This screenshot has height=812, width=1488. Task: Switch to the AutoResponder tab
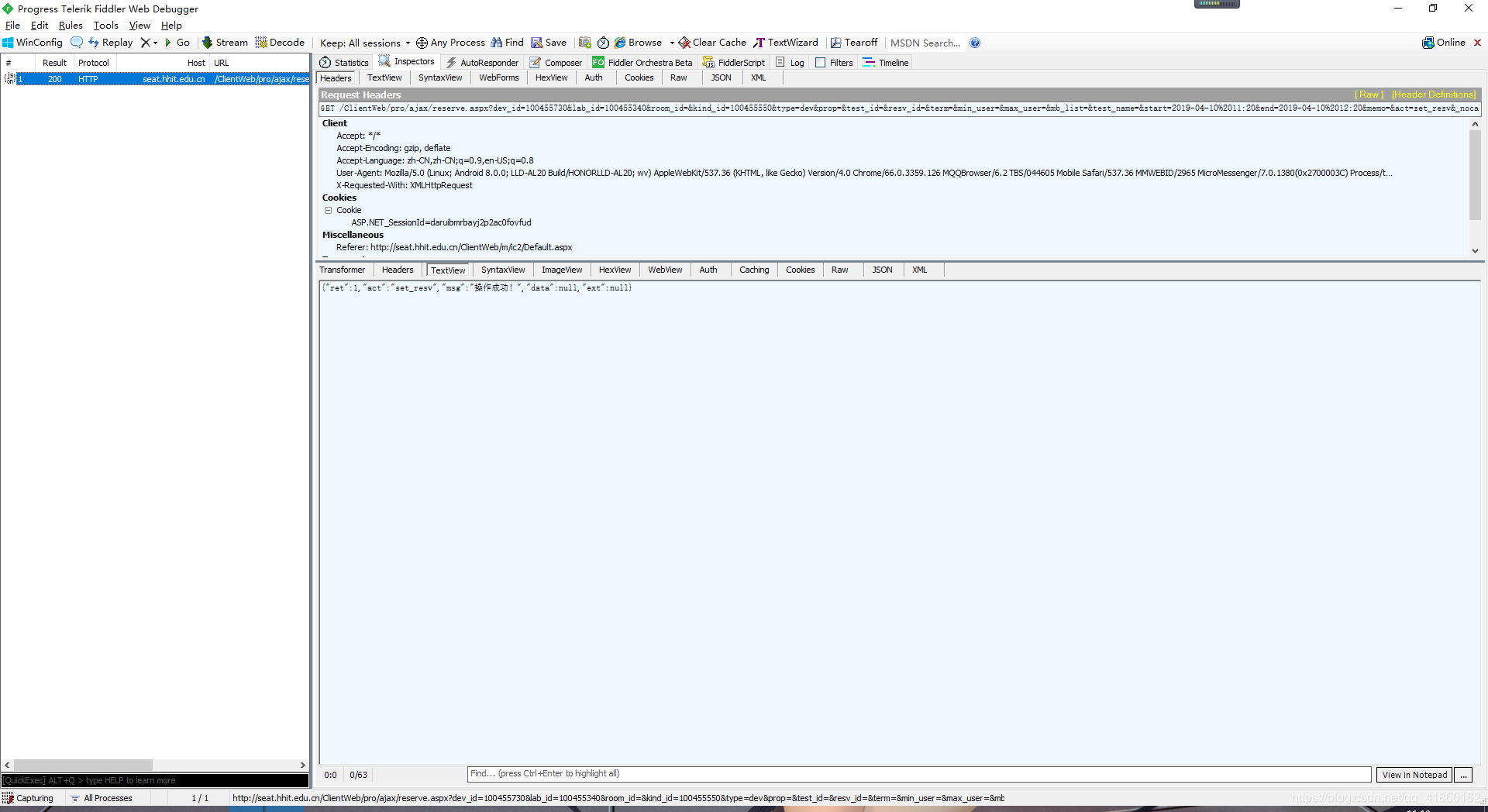click(x=482, y=63)
